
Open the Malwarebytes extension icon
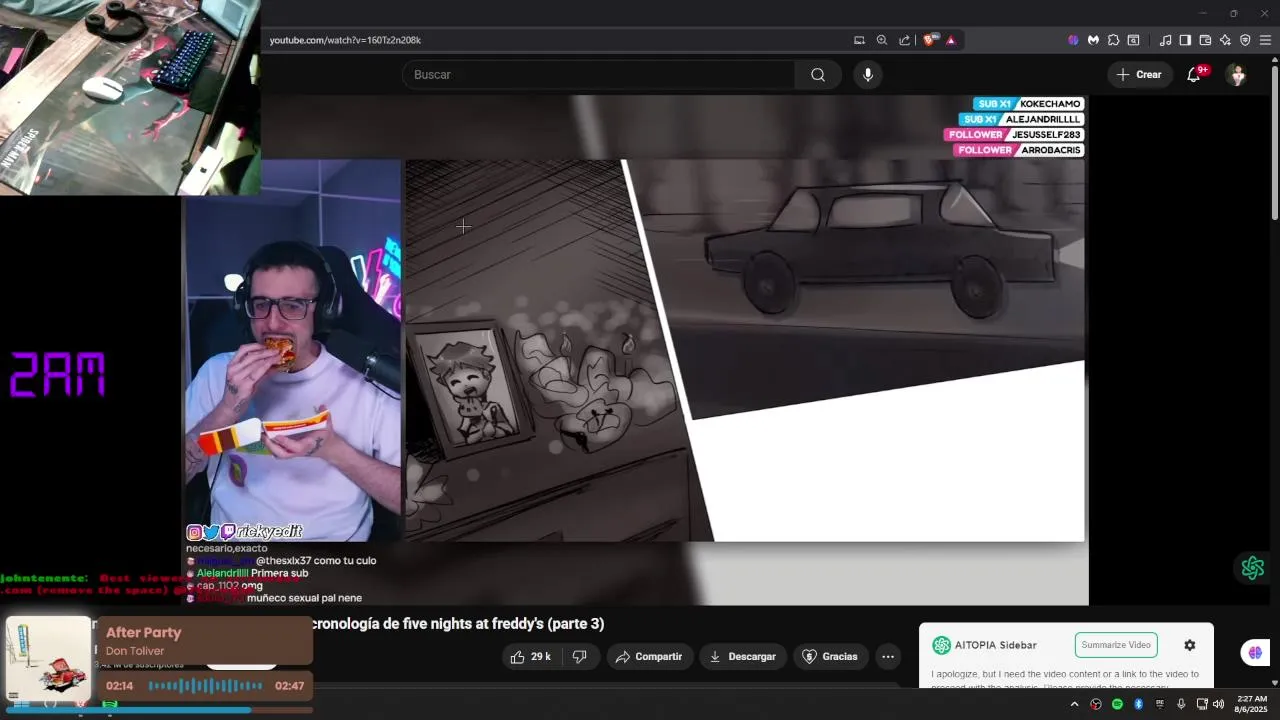[x=1093, y=40]
